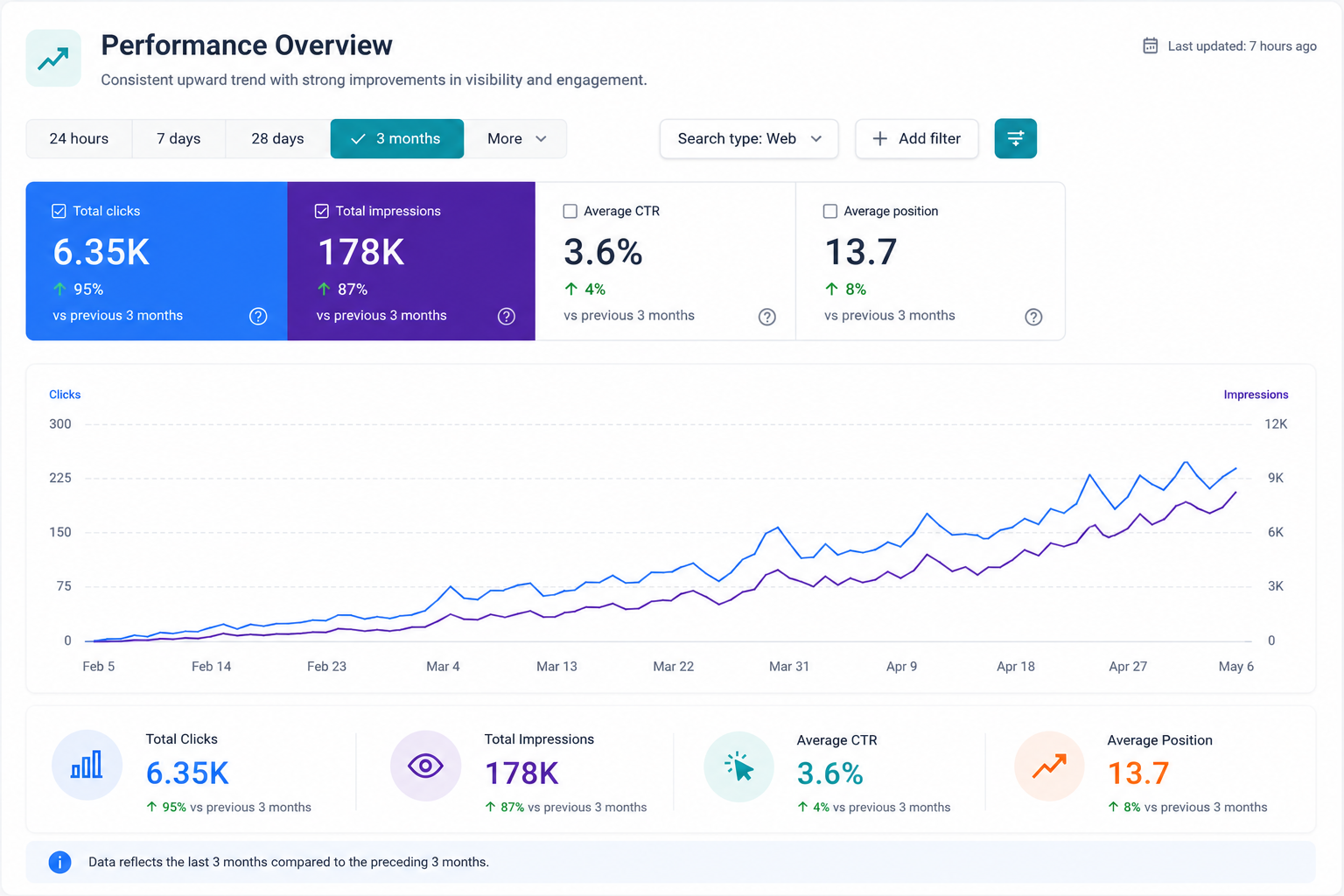Click the 6.35K value in blue card
The image size is (1344, 896).
coord(101,252)
